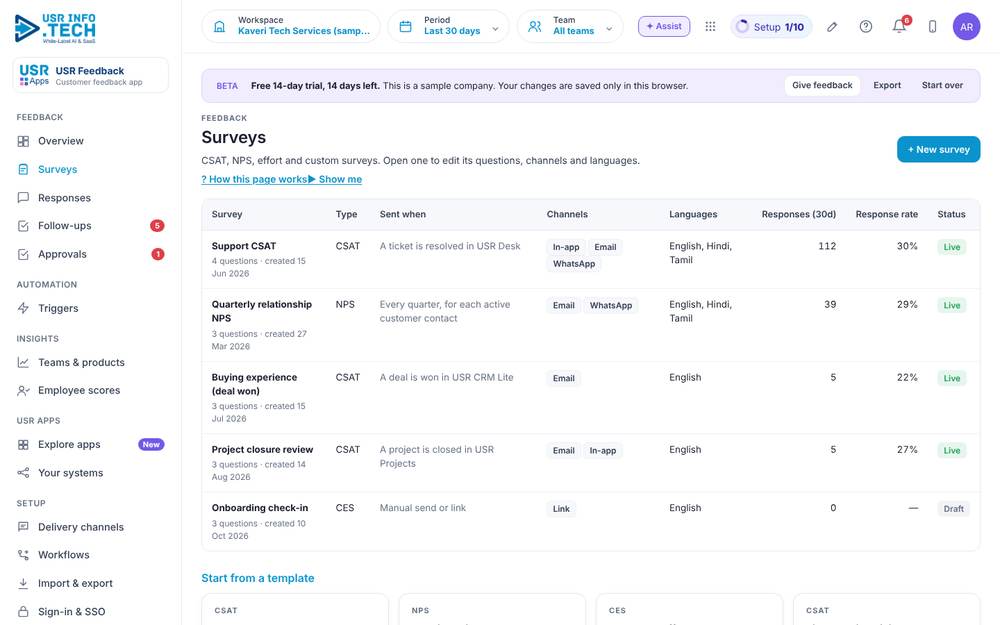Click Give feedback in the beta banner

point(822,85)
